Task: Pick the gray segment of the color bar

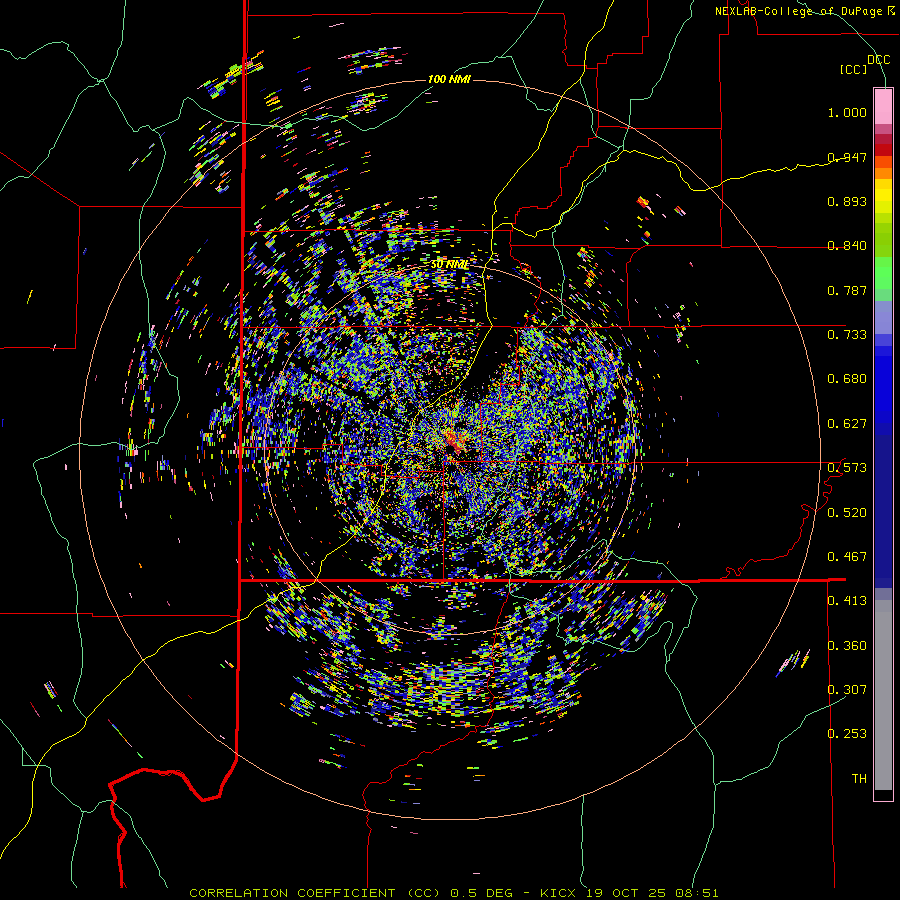Action: pyautogui.click(x=883, y=695)
